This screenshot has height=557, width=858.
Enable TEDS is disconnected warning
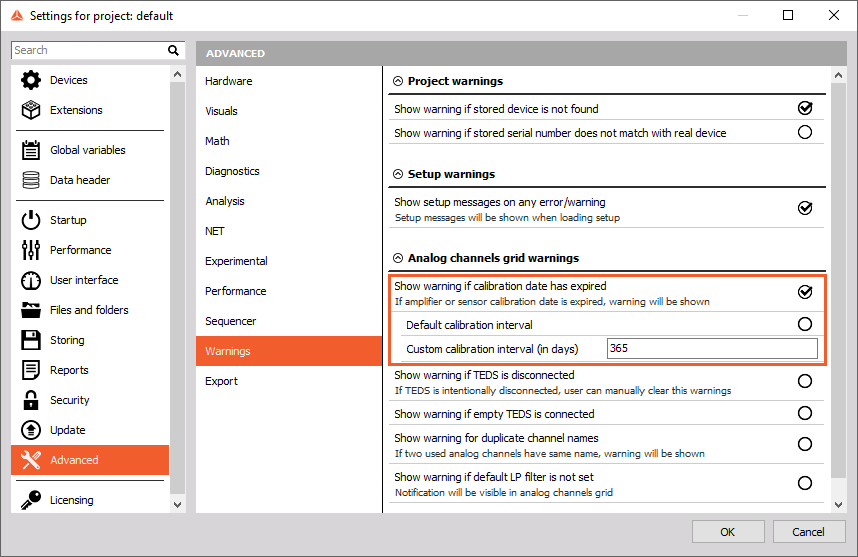(804, 381)
